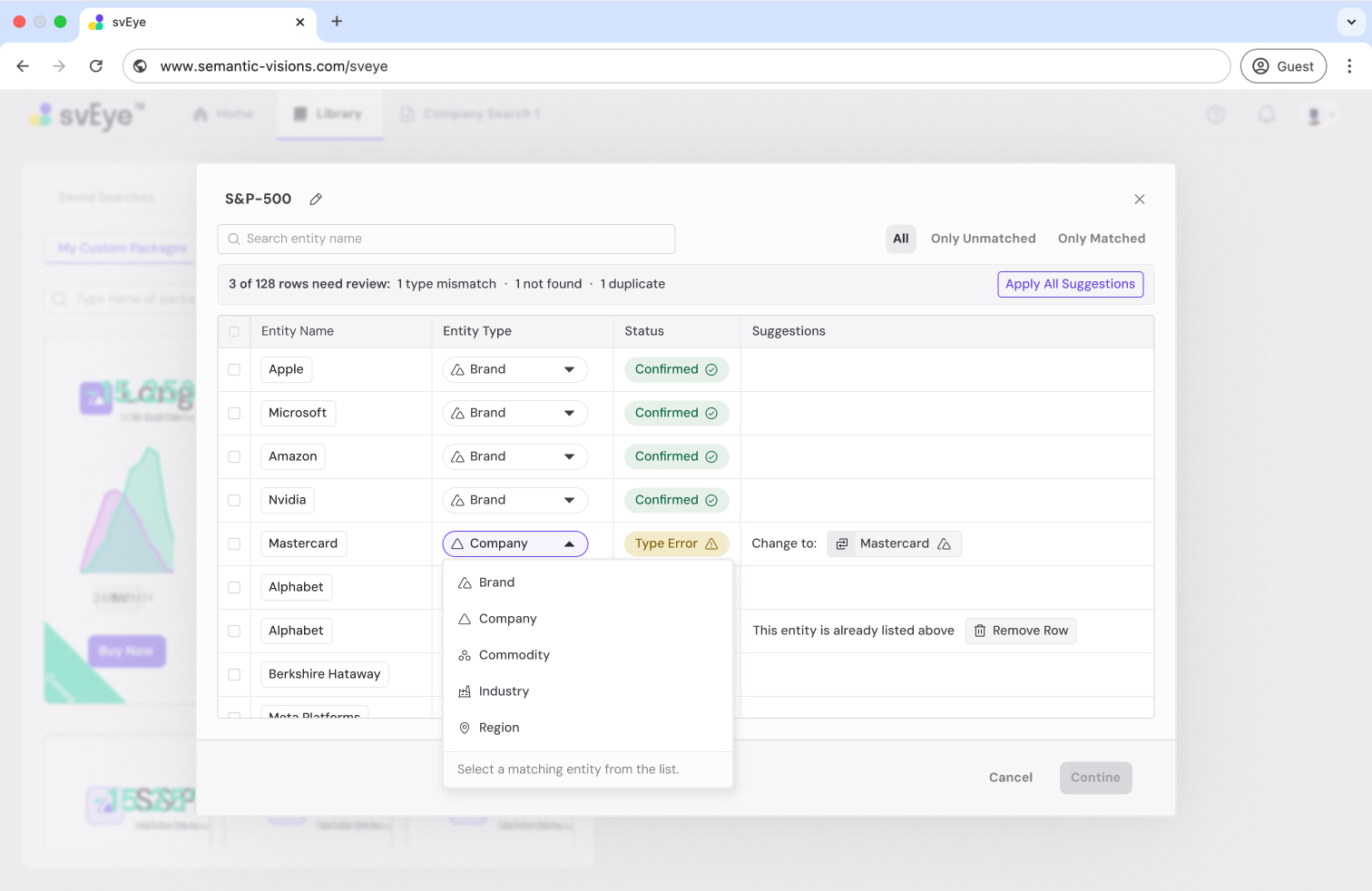Click the Type Error status badge
This screenshot has width=1372, height=891.
(676, 543)
